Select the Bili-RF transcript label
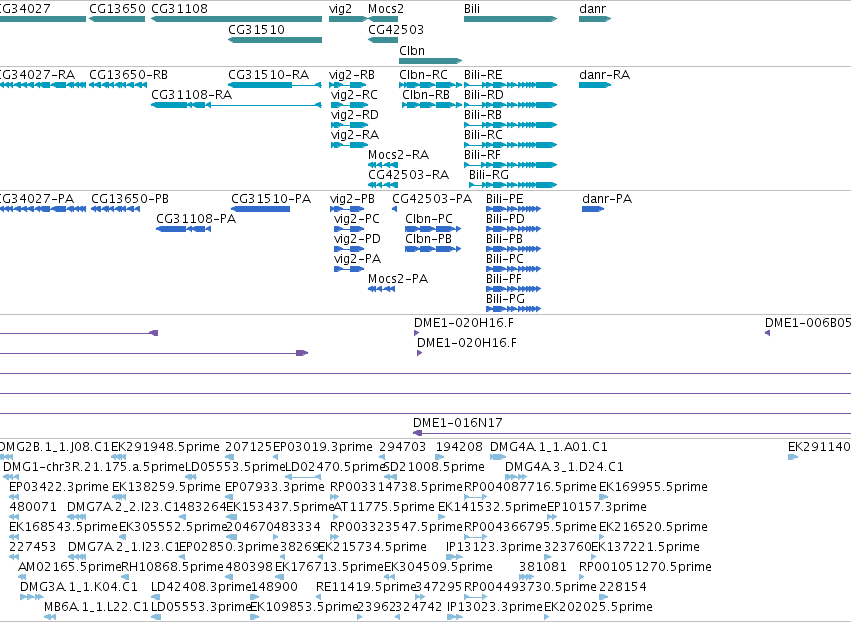Image resolution: width=851 pixels, height=622 pixels. [482, 155]
